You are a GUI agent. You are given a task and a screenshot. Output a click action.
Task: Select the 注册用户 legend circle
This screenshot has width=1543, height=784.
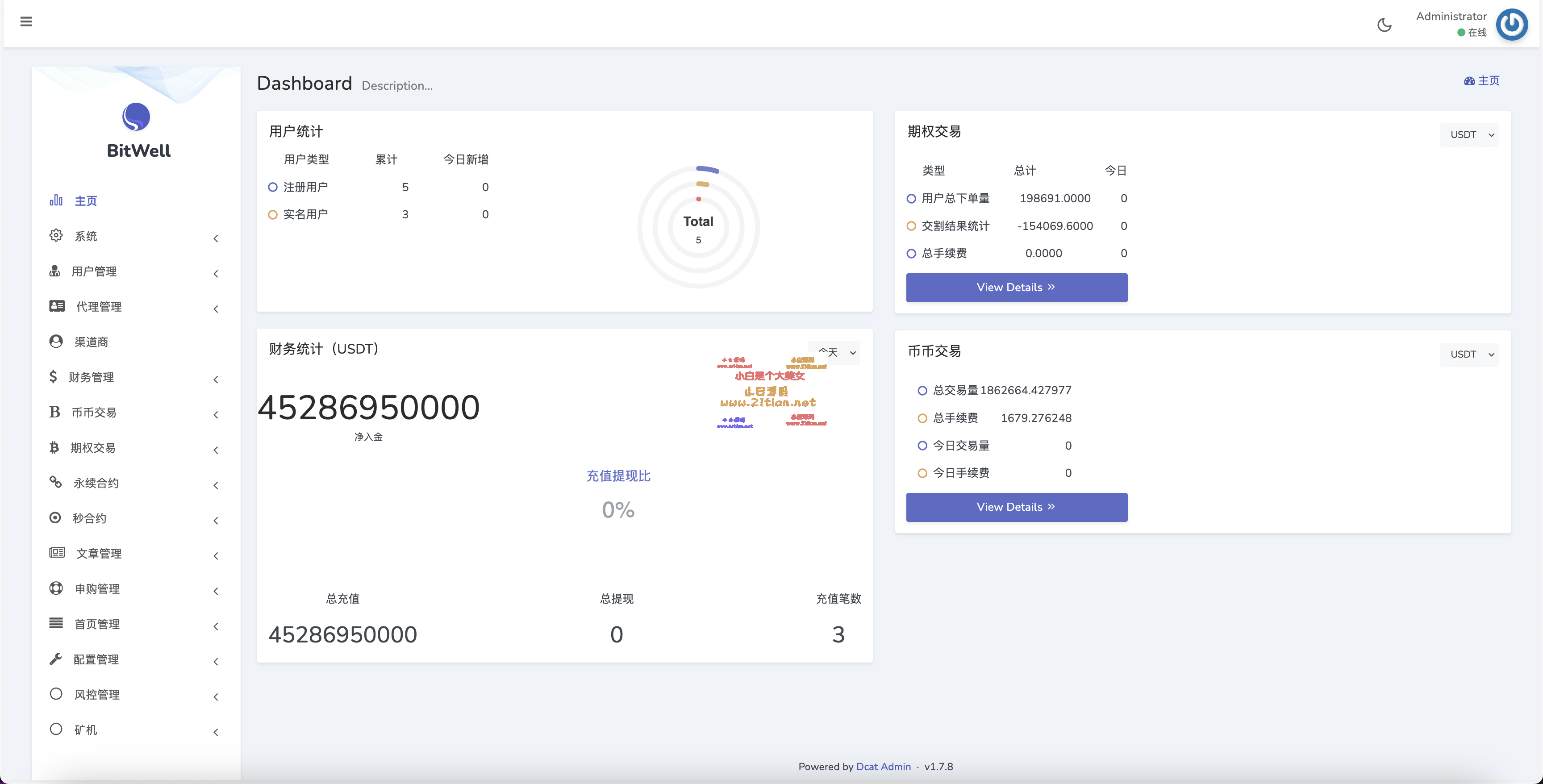[272, 187]
